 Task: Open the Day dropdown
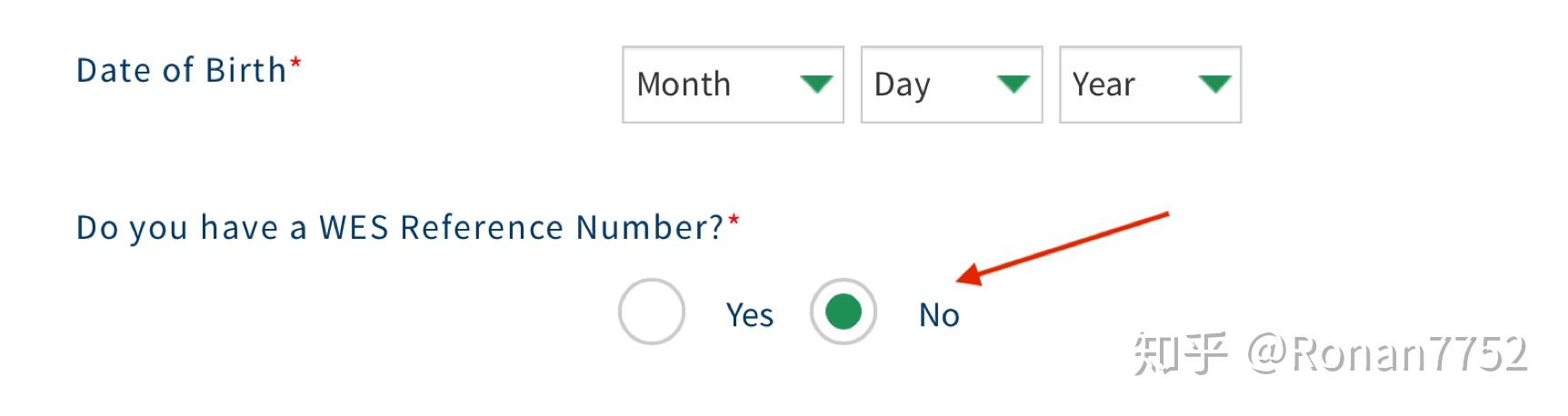[951, 84]
